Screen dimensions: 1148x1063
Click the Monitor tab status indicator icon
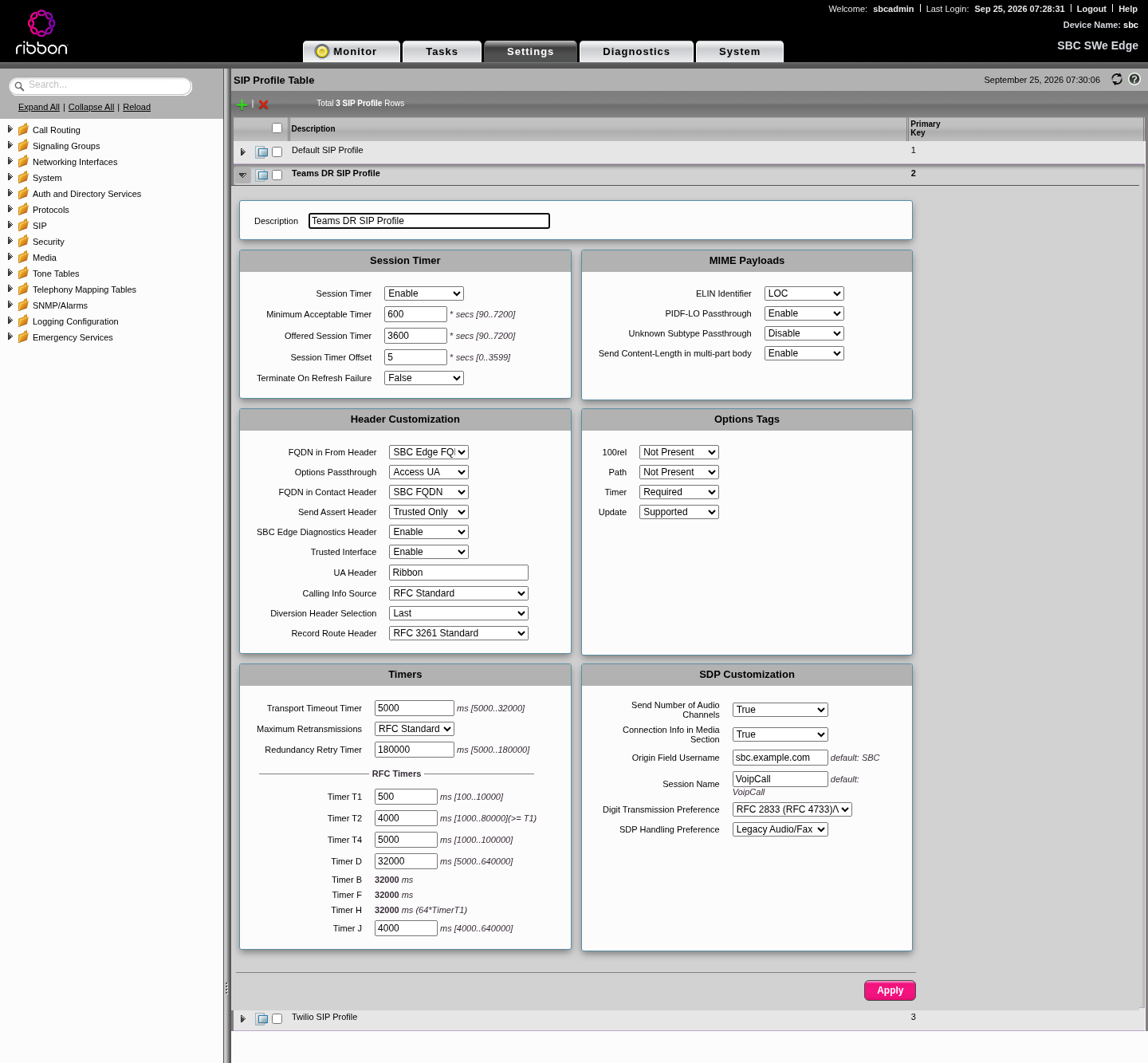(322, 51)
